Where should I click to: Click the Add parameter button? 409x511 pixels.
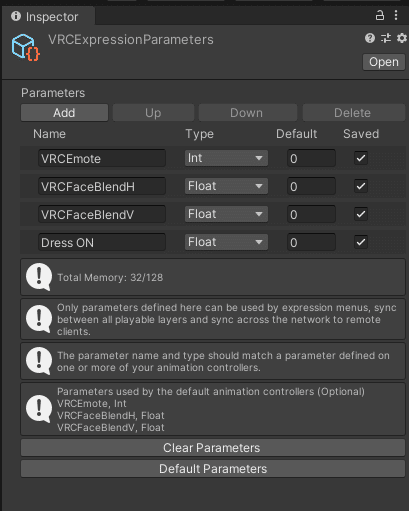click(x=64, y=113)
